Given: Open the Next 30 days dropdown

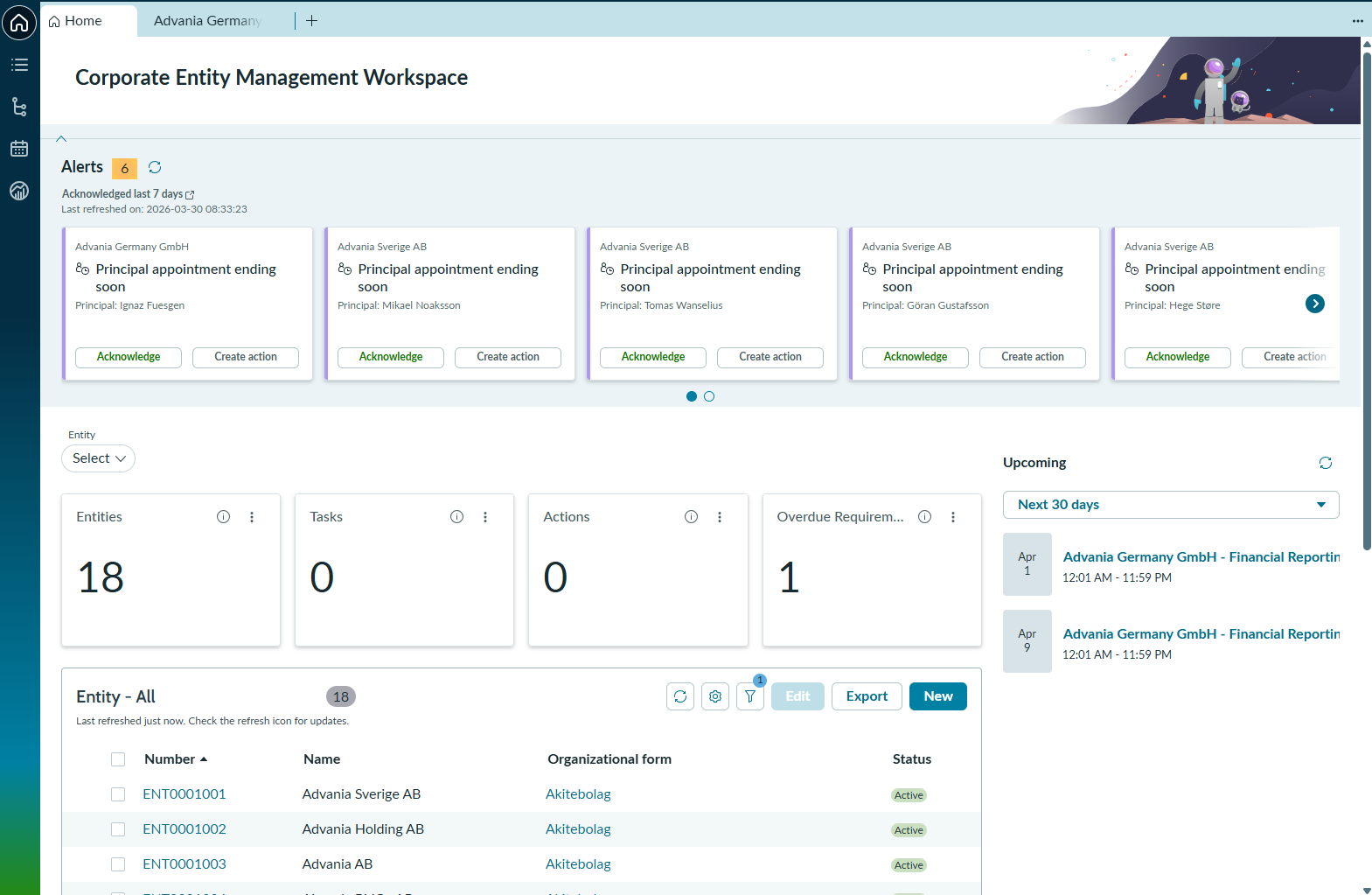Looking at the screenshot, I should point(1171,505).
